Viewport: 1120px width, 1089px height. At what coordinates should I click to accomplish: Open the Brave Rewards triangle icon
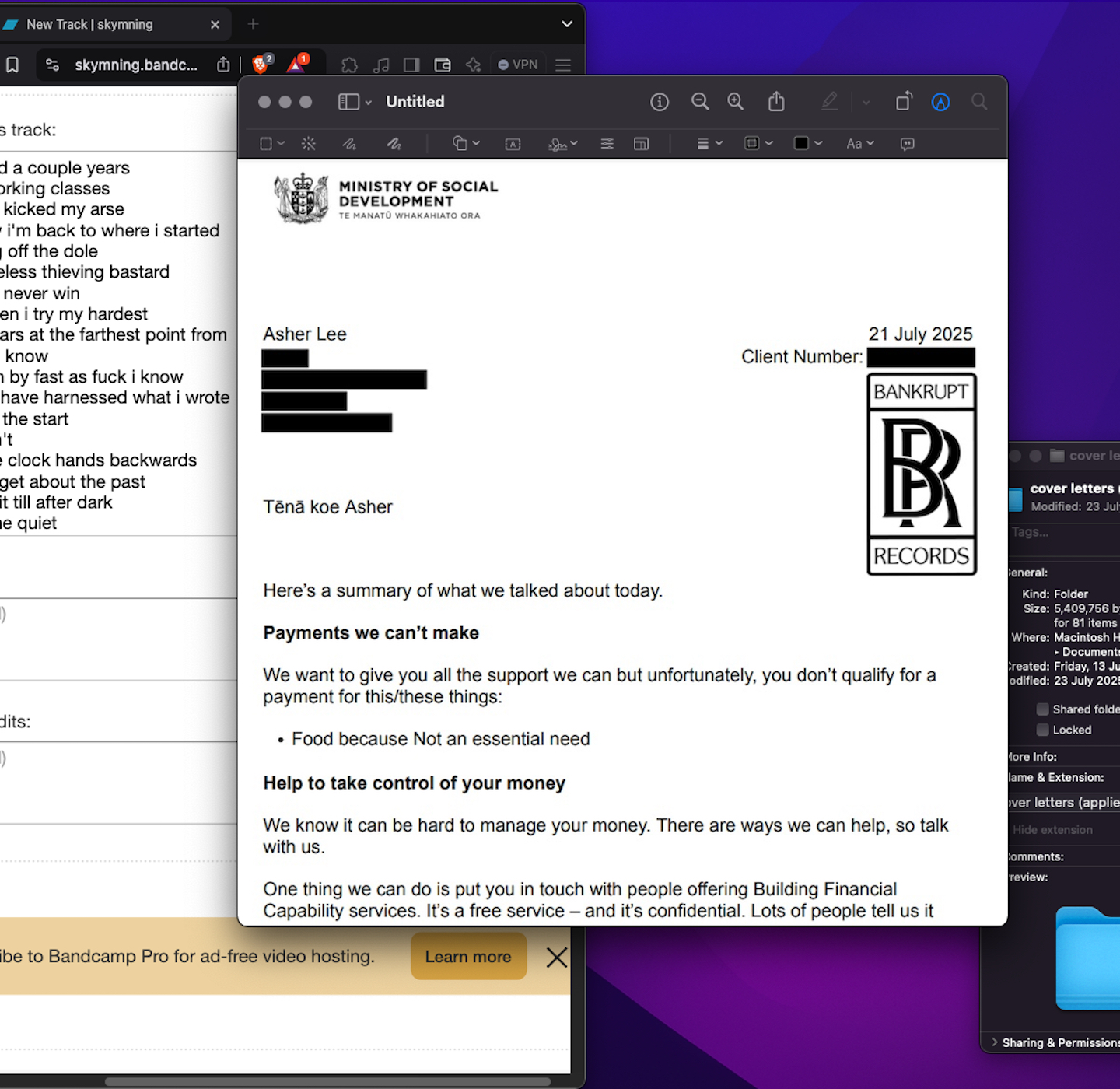tap(298, 64)
